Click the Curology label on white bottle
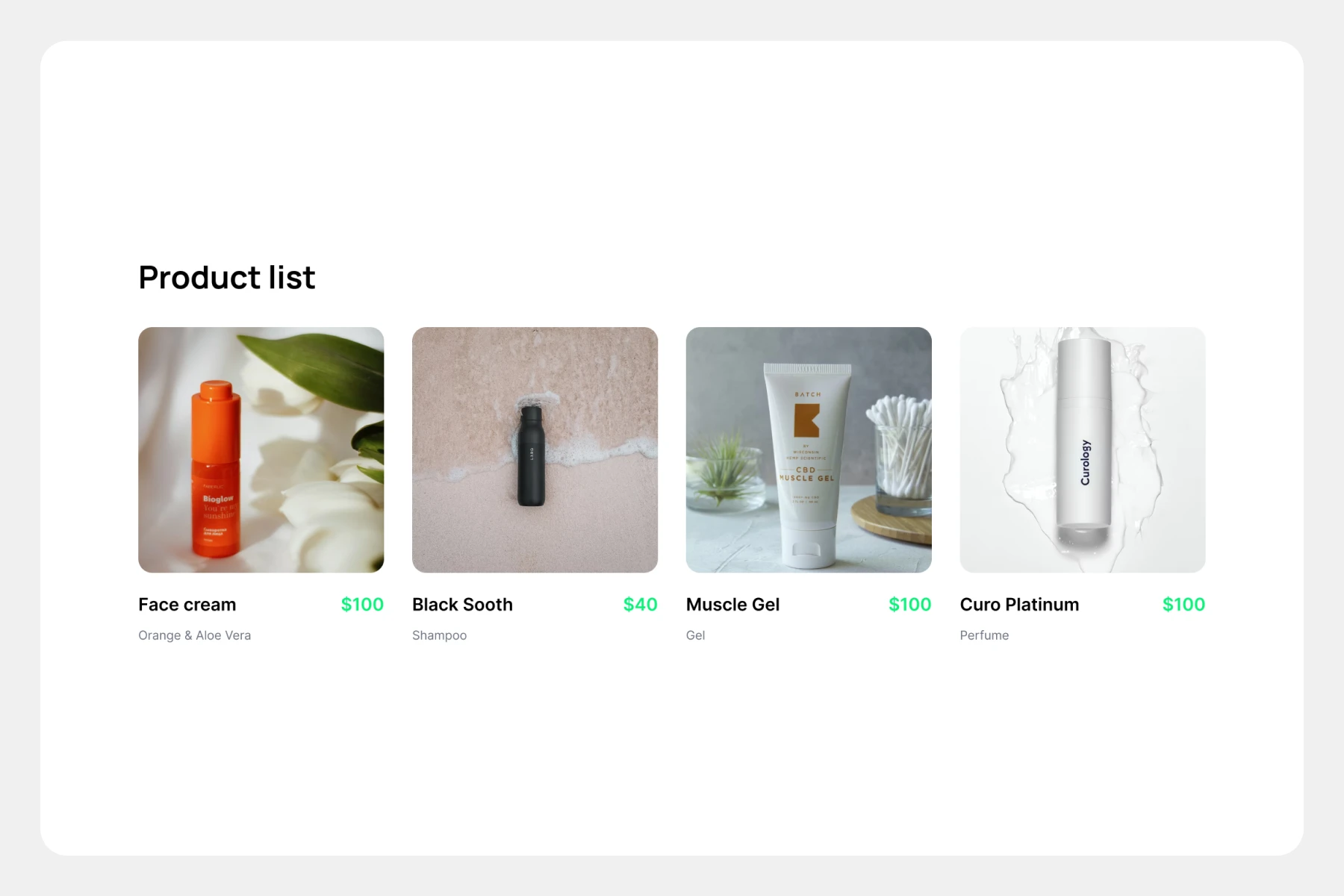The height and width of the screenshot is (896, 1344). pyautogui.click(x=1085, y=462)
